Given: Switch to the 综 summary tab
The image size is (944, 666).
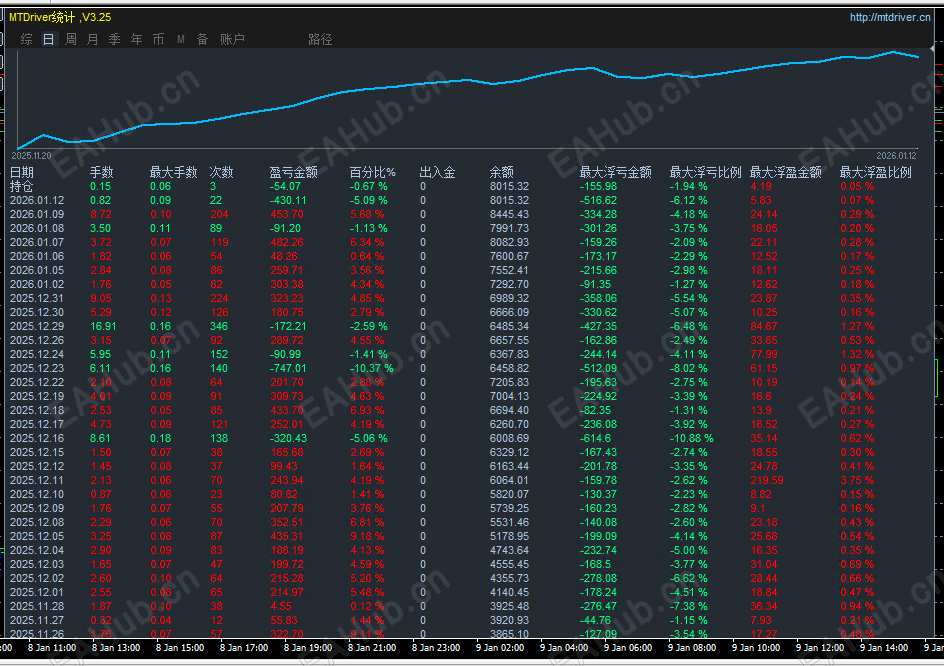Looking at the screenshot, I should point(27,39).
